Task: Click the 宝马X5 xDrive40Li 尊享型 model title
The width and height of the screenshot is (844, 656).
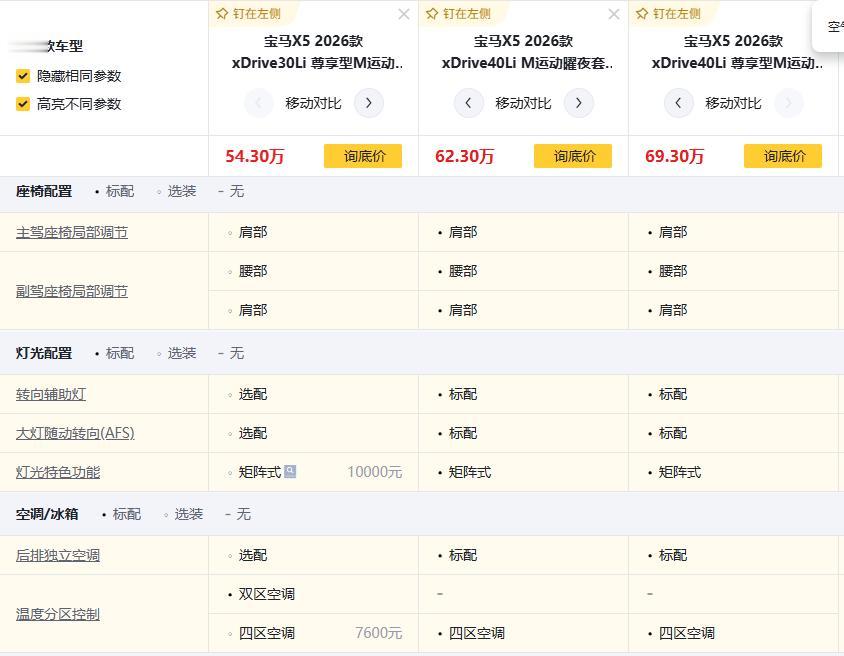Action: coord(733,52)
